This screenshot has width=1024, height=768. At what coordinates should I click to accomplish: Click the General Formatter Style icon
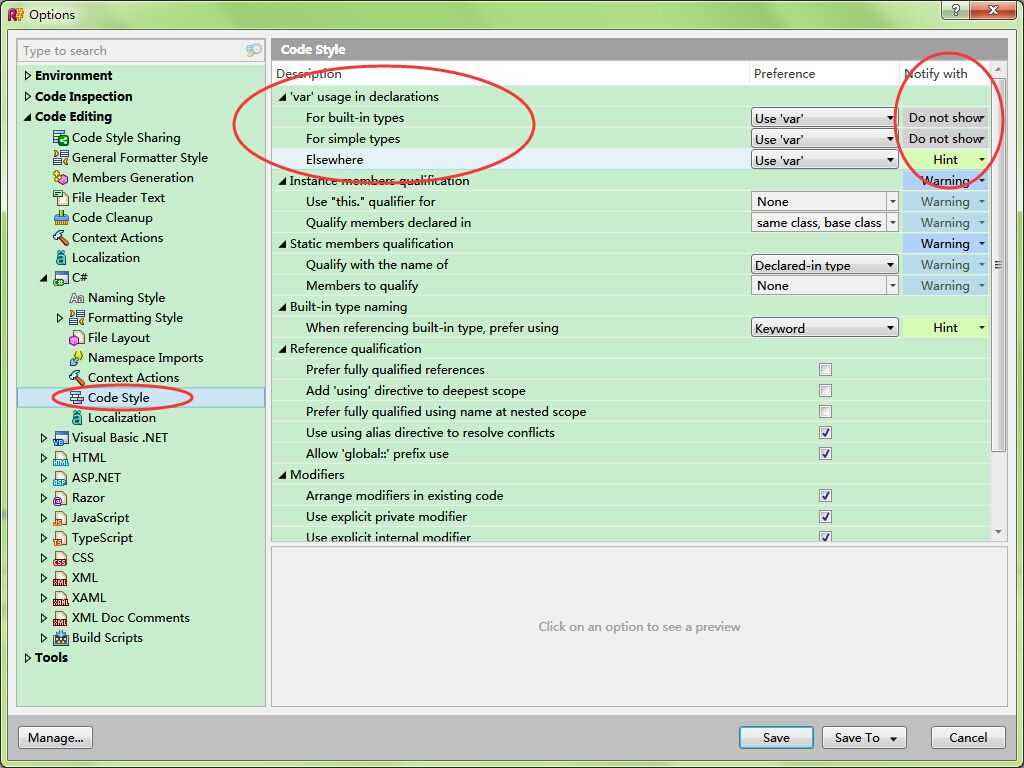[60, 157]
